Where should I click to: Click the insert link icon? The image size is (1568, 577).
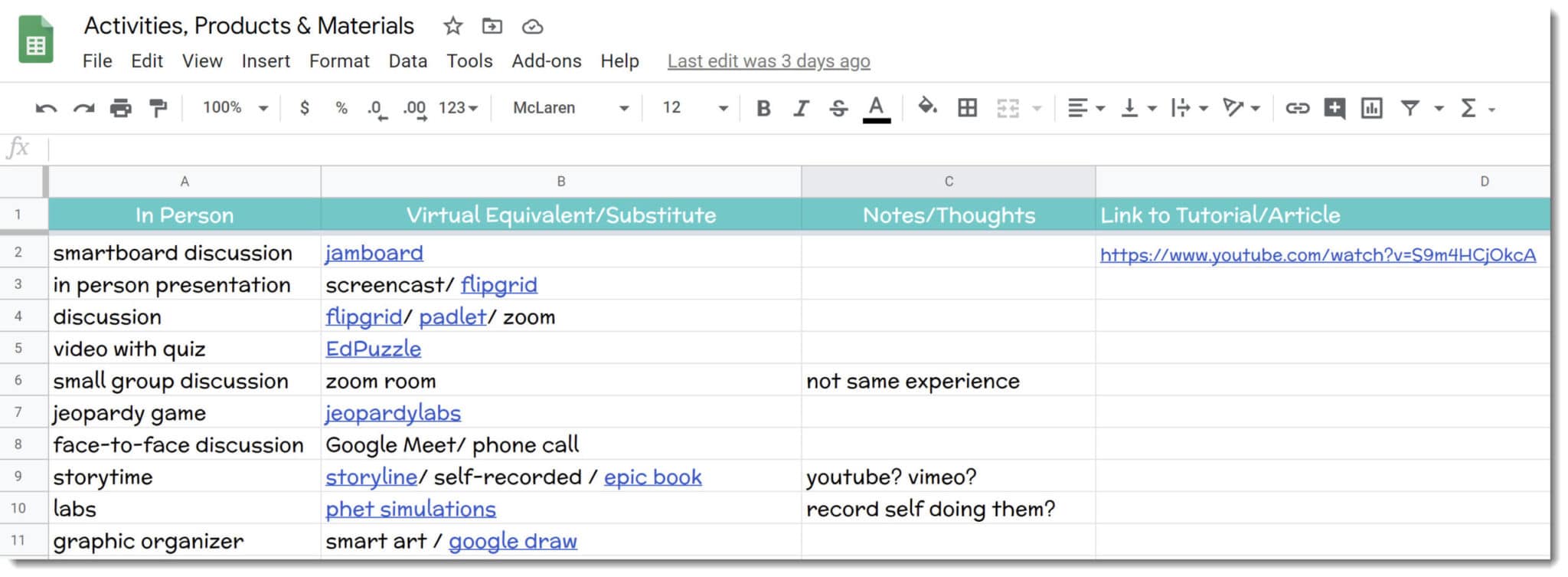click(1297, 108)
